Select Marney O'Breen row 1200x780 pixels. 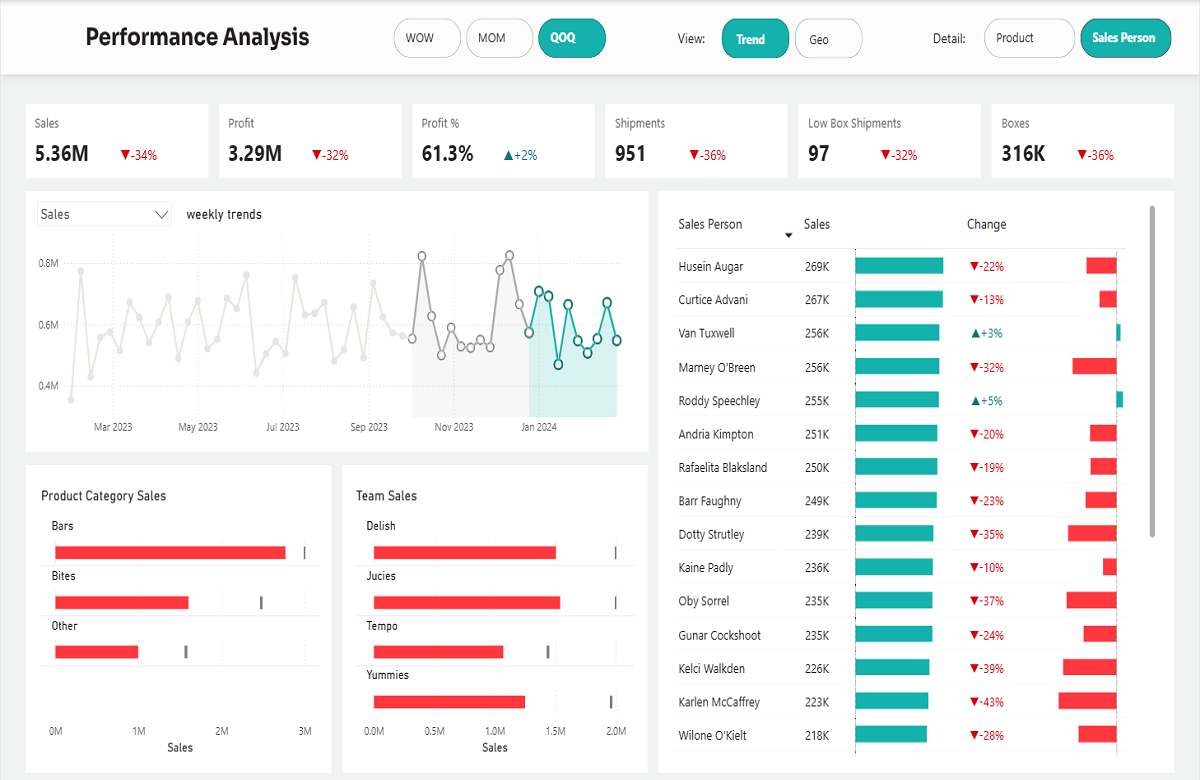coord(900,367)
